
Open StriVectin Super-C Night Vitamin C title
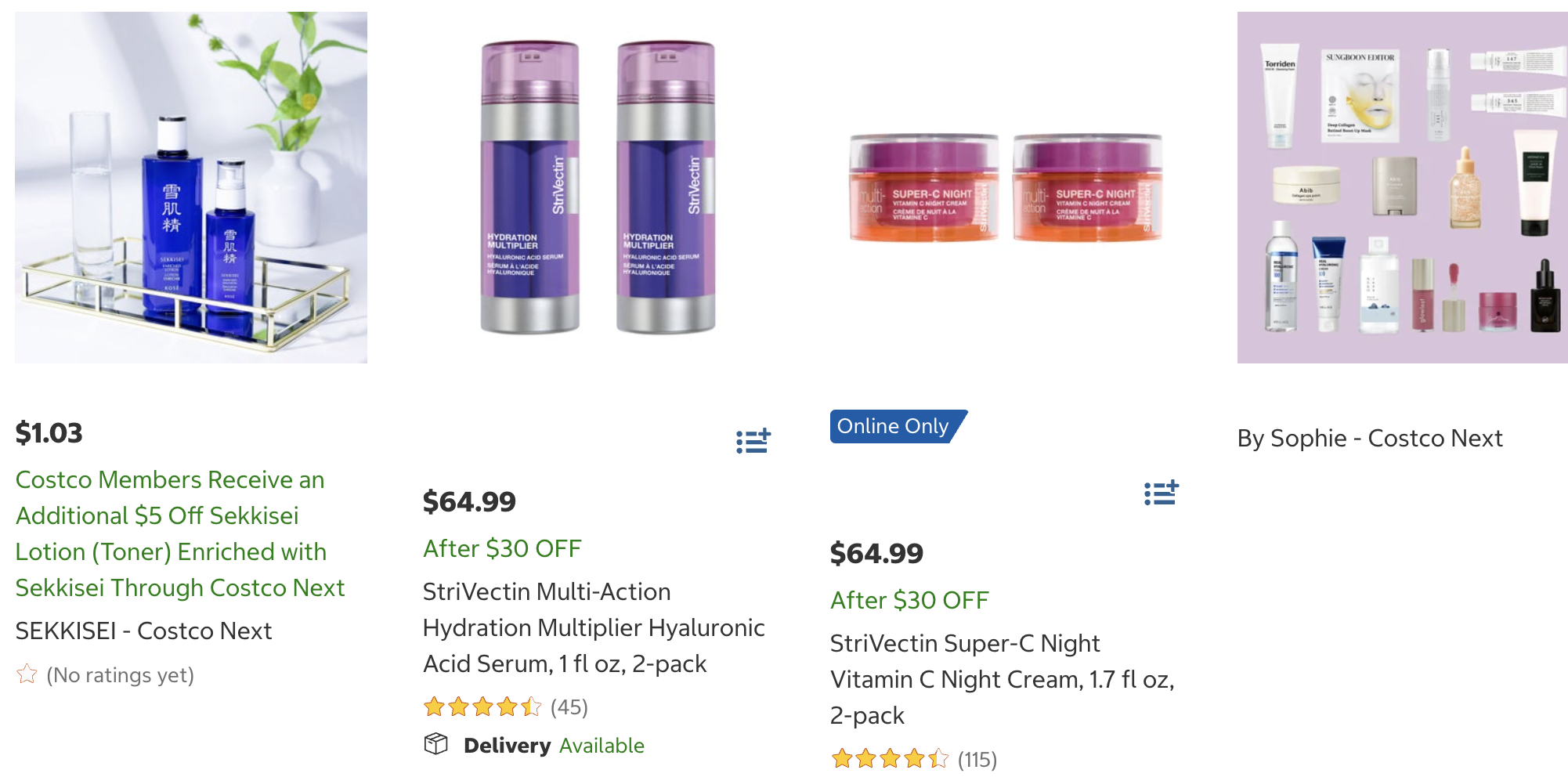coord(1002,679)
